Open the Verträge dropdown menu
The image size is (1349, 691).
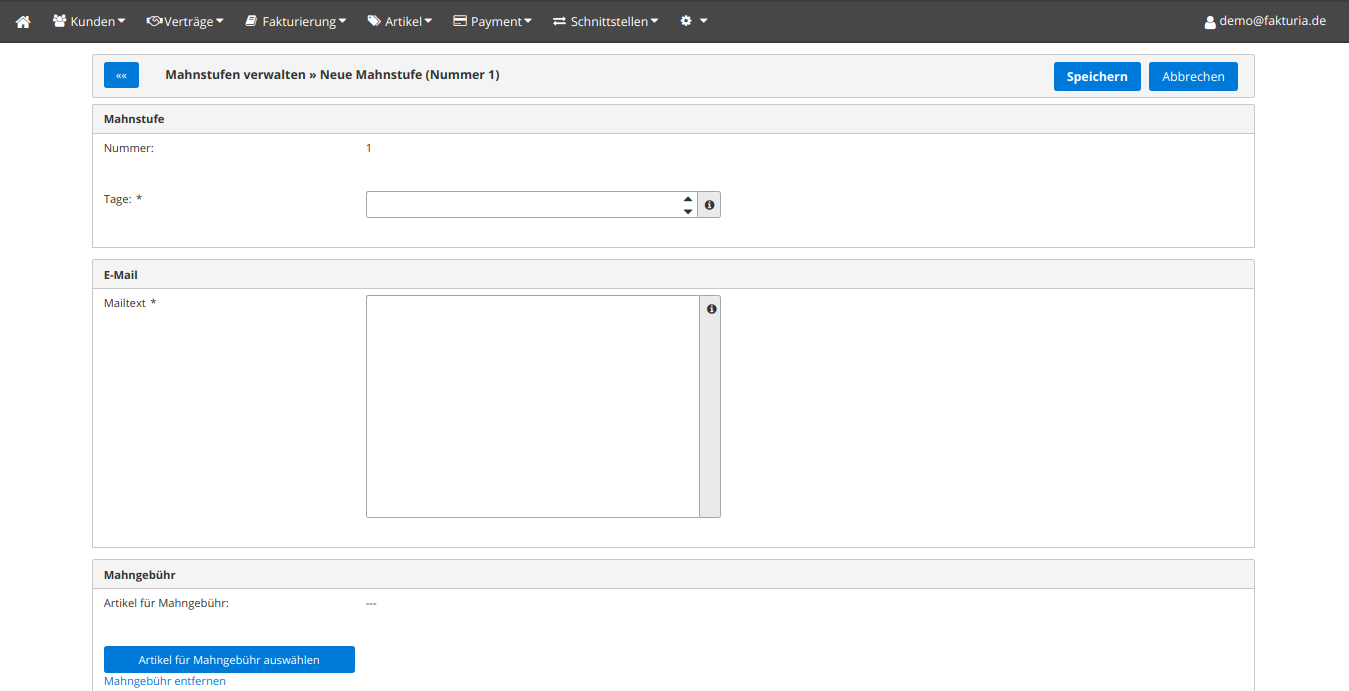pyautogui.click(x=185, y=21)
